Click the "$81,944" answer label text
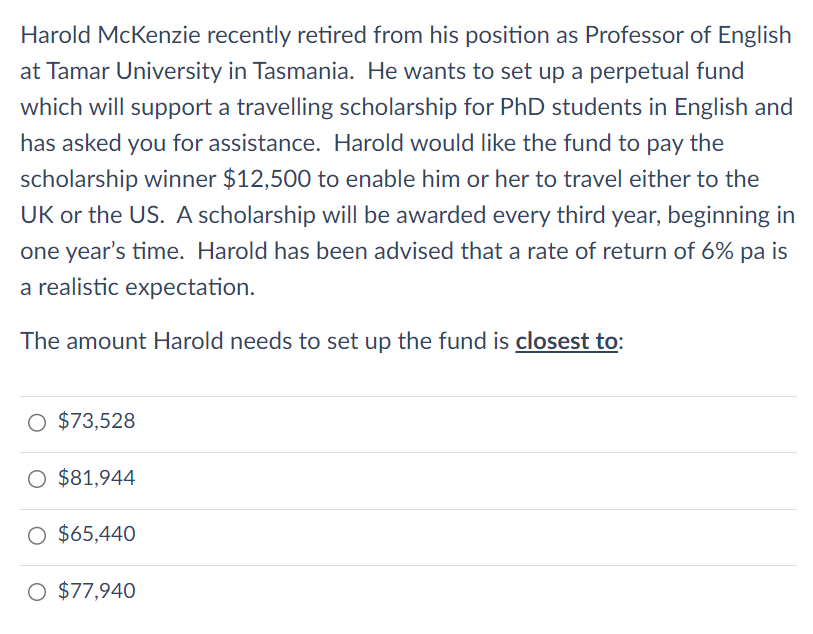This screenshot has width=813, height=634. tap(97, 479)
